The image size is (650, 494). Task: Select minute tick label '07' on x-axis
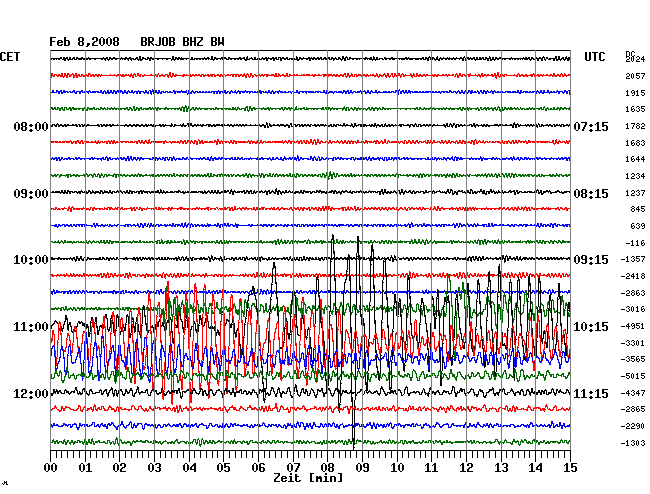pos(293,468)
